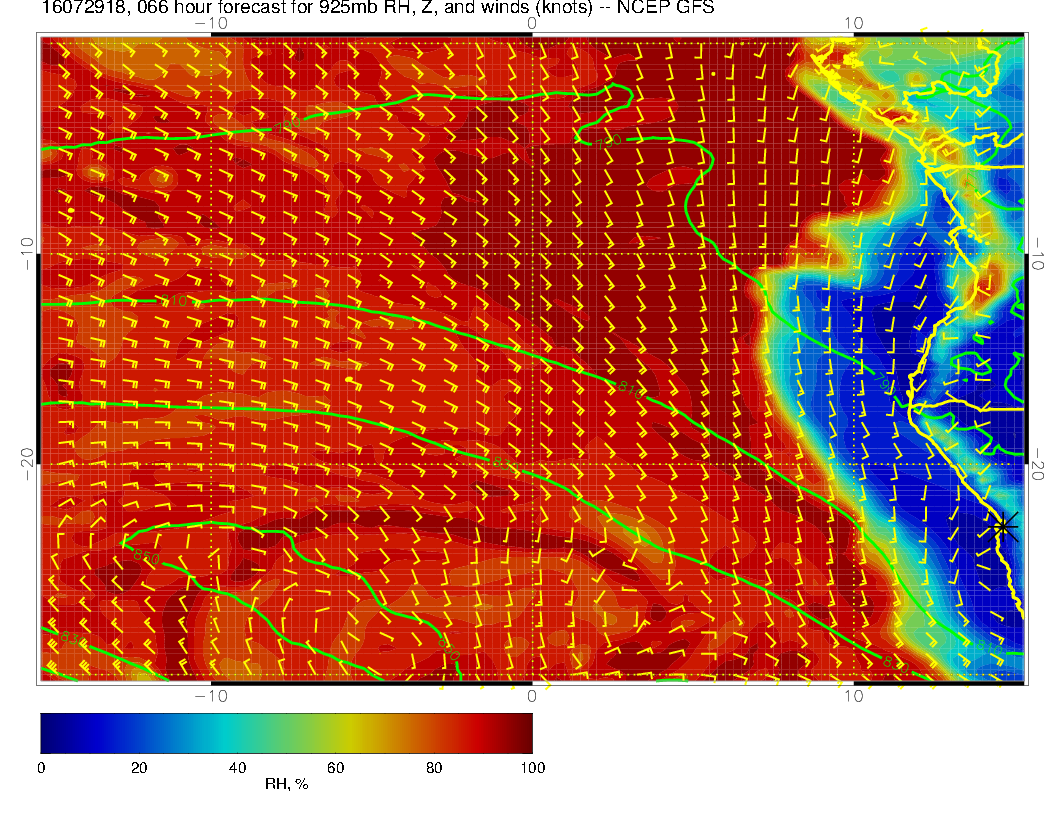Image resolution: width=1056 pixels, height=816 pixels.
Task: Click the '0' longitude label on bottom axis
Action: click(x=532, y=696)
